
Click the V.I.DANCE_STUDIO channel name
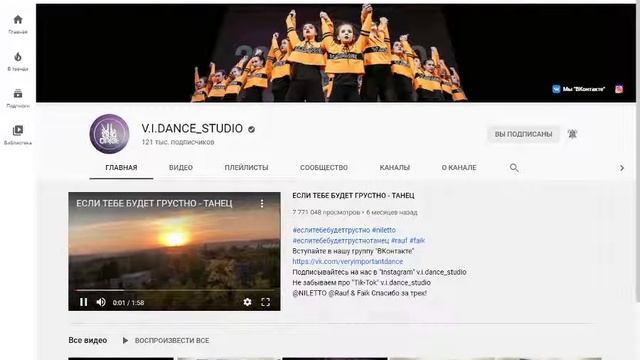pyautogui.click(x=192, y=129)
